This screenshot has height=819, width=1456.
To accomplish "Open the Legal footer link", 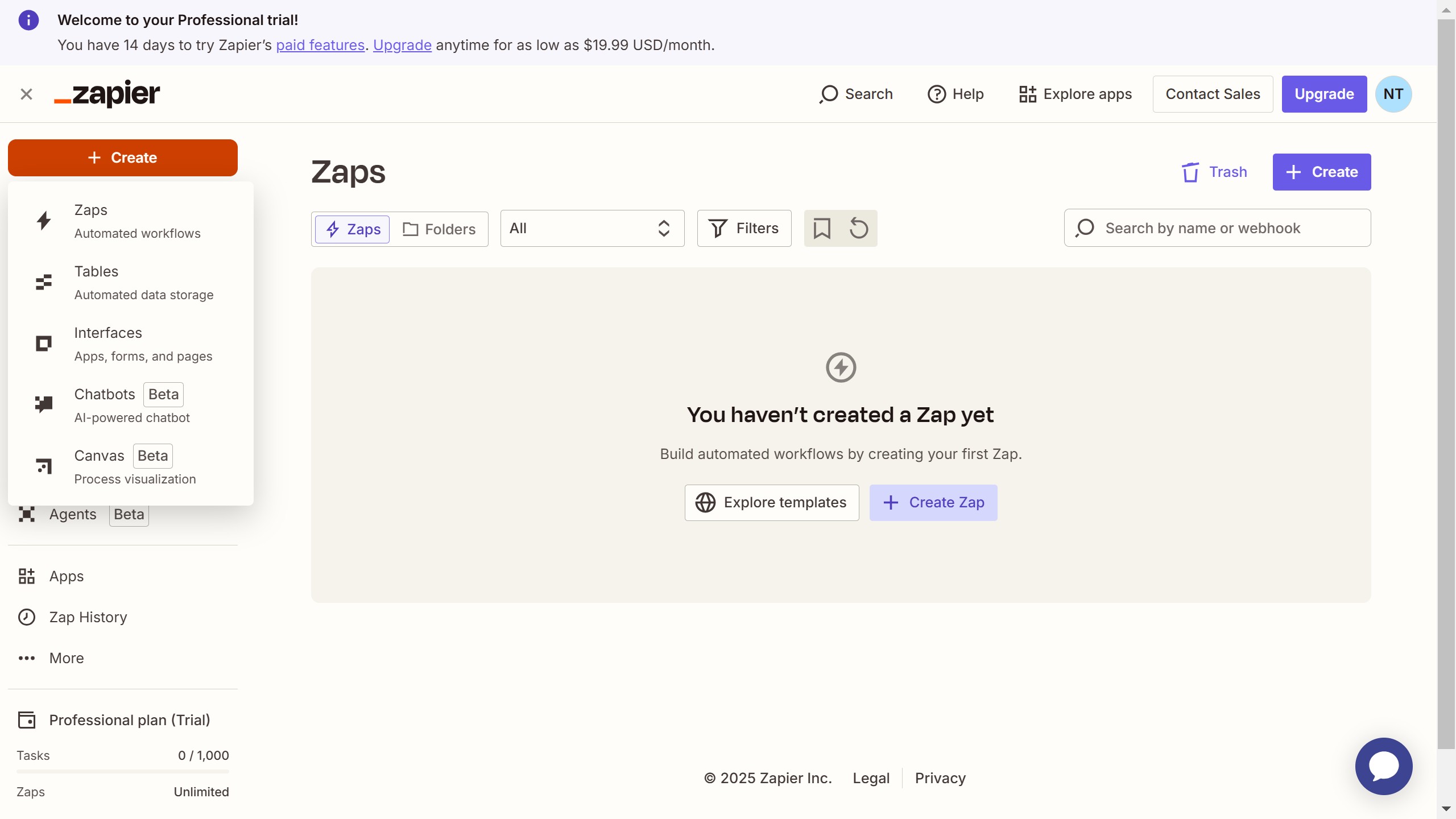I will coord(871,778).
